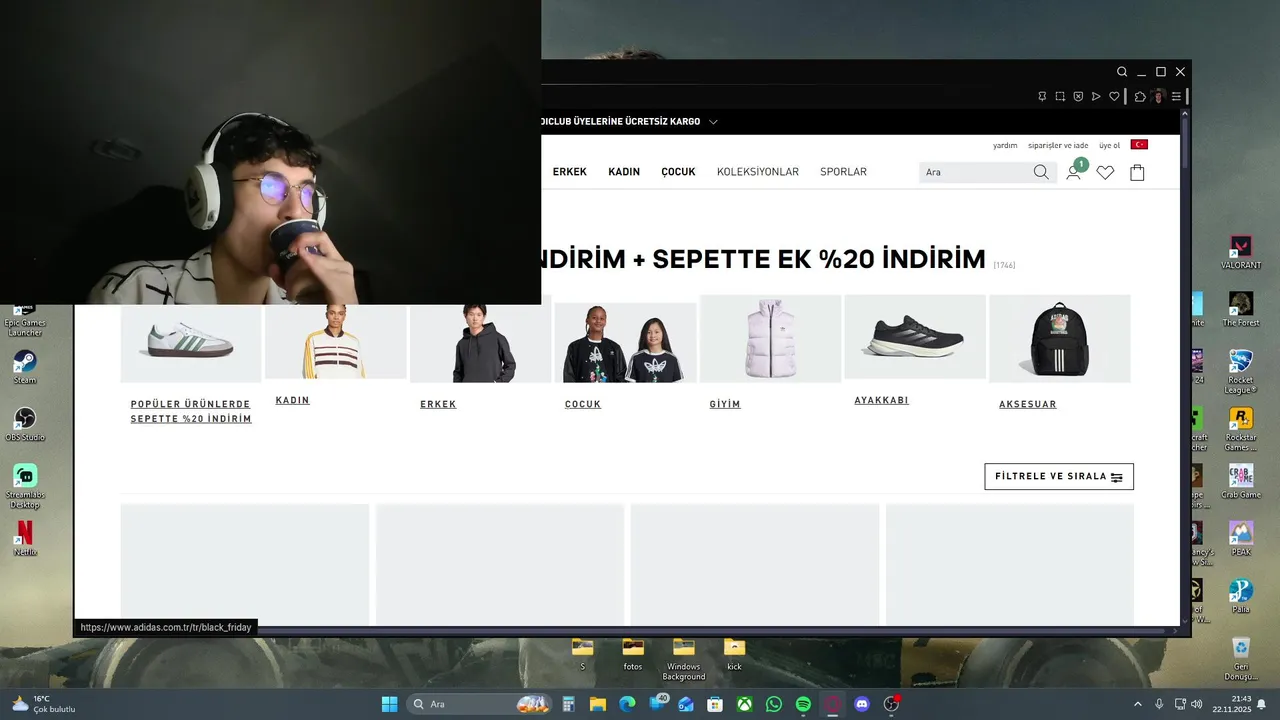This screenshot has width=1280, height=720.
Task: Open Streamlabs Desktop shortcut
Action: click(x=25, y=486)
